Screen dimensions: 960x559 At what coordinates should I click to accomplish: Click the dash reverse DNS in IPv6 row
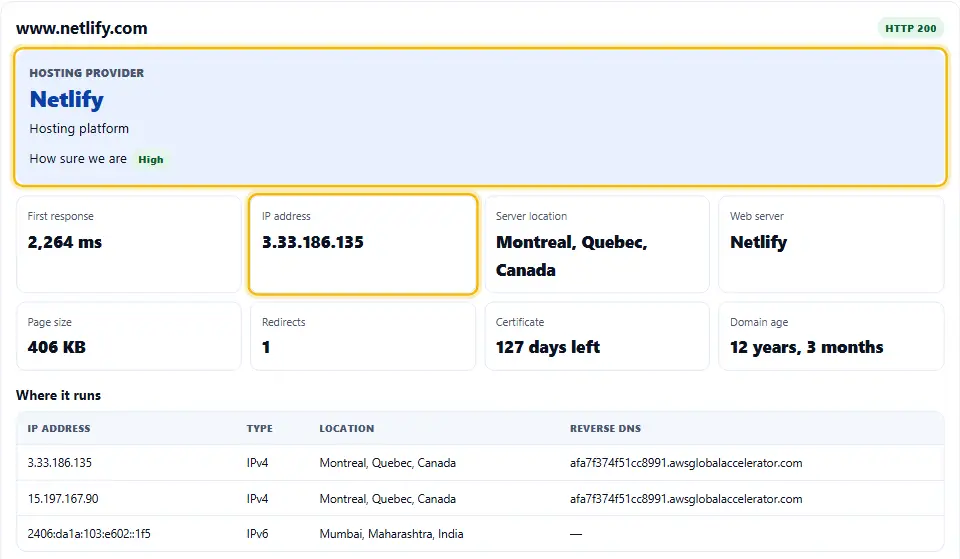pos(576,534)
